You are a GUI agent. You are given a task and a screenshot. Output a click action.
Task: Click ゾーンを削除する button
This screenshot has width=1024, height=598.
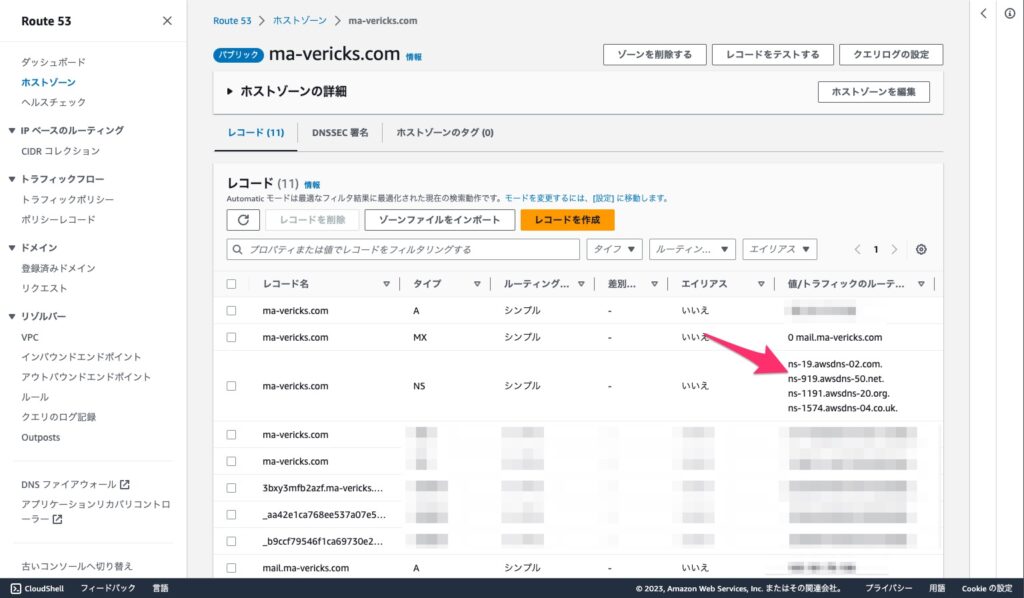click(654, 55)
